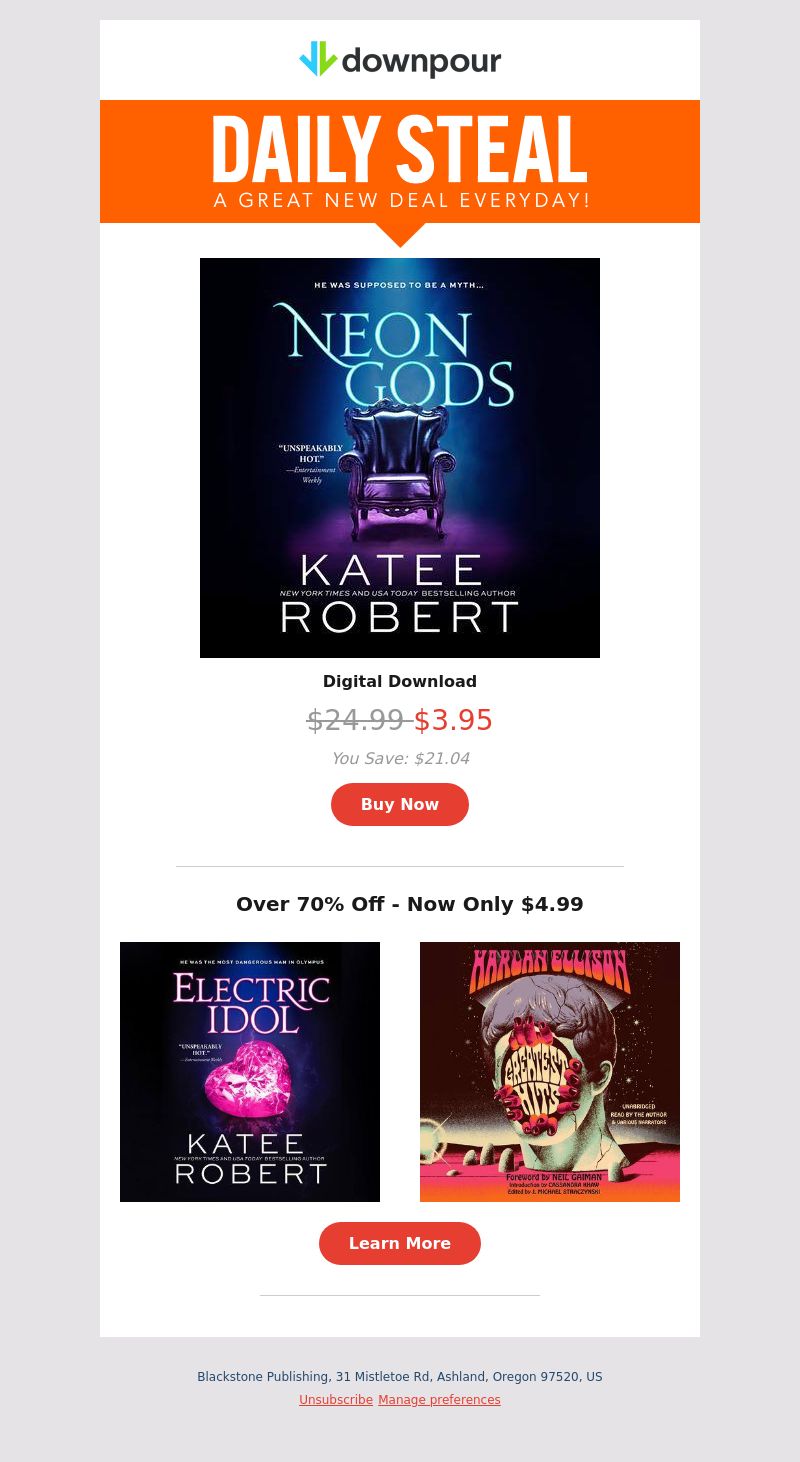Click the Daily Steal orange banner

pos(400,161)
